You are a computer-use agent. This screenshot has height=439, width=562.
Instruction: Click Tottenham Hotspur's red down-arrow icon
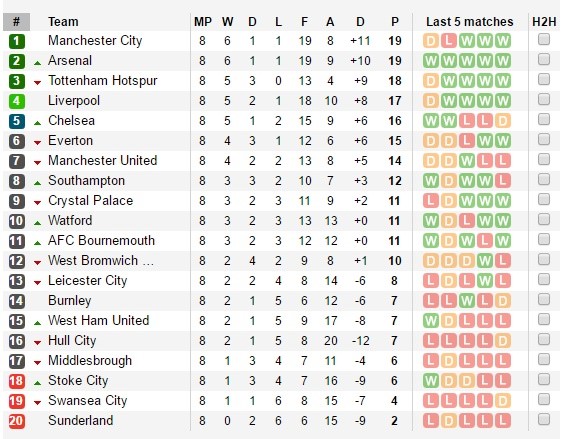(37, 83)
